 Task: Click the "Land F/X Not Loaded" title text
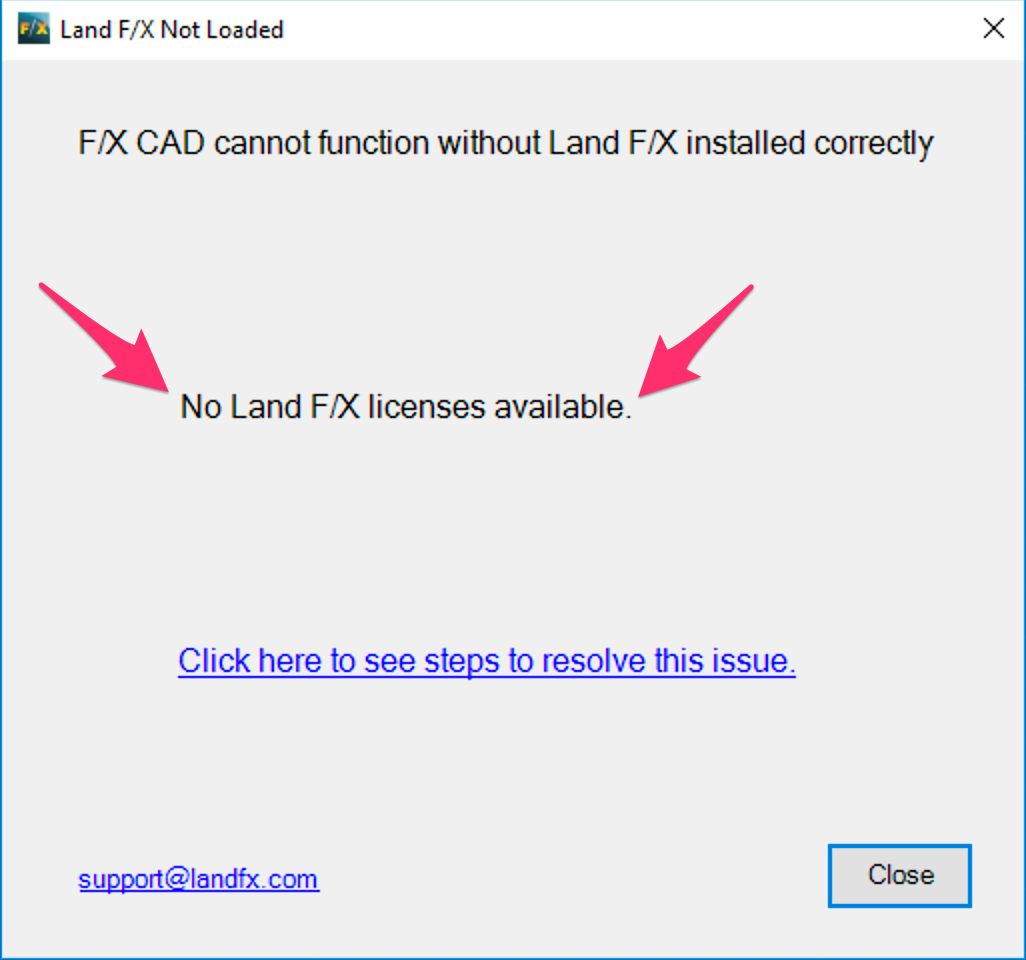(x=171, y=30)
